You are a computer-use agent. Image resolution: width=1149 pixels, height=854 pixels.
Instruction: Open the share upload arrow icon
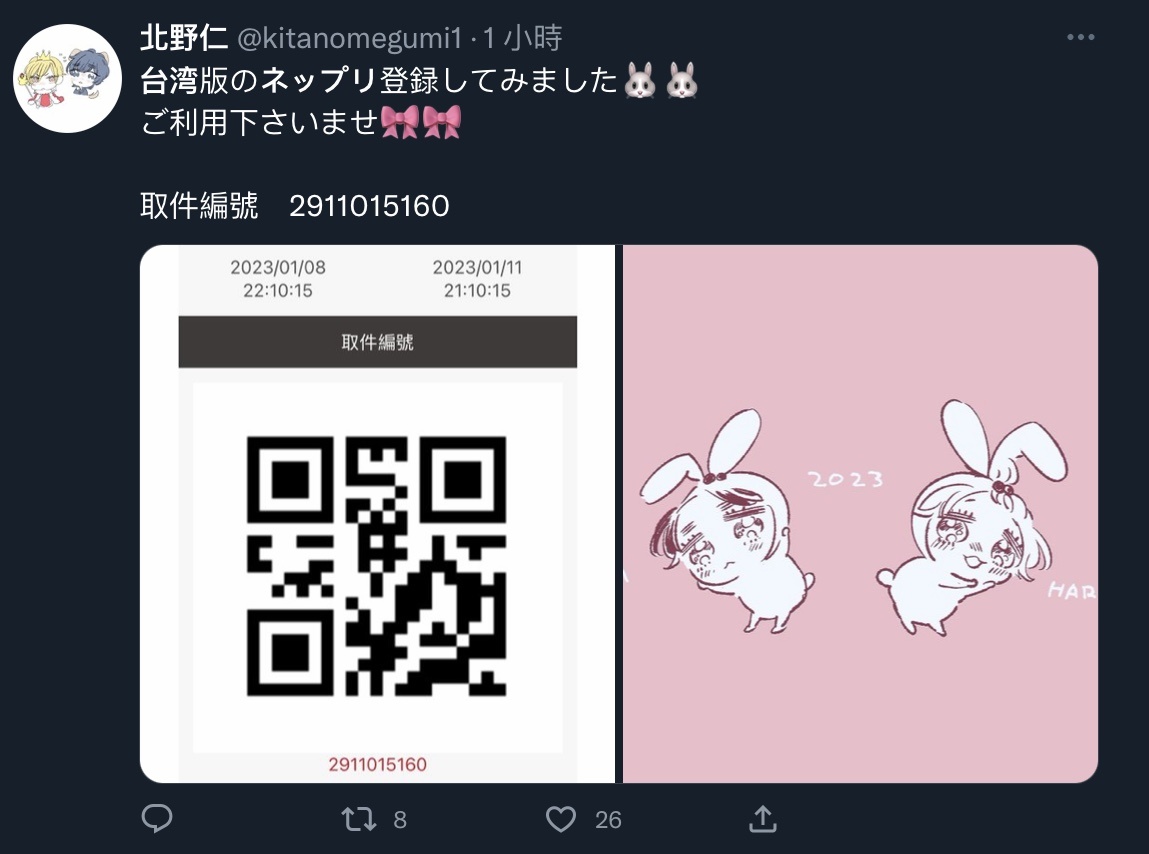[762, 819]
